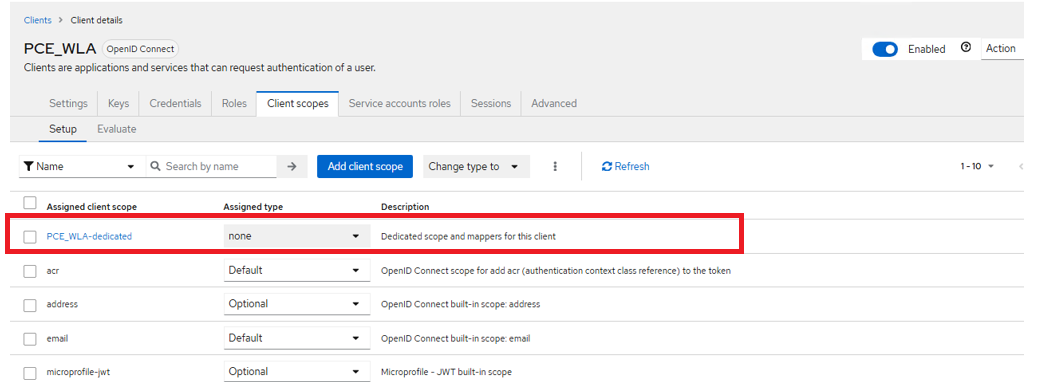Click the acr scope name
This screenshot has width=1052, height=382.
point(52,271)
